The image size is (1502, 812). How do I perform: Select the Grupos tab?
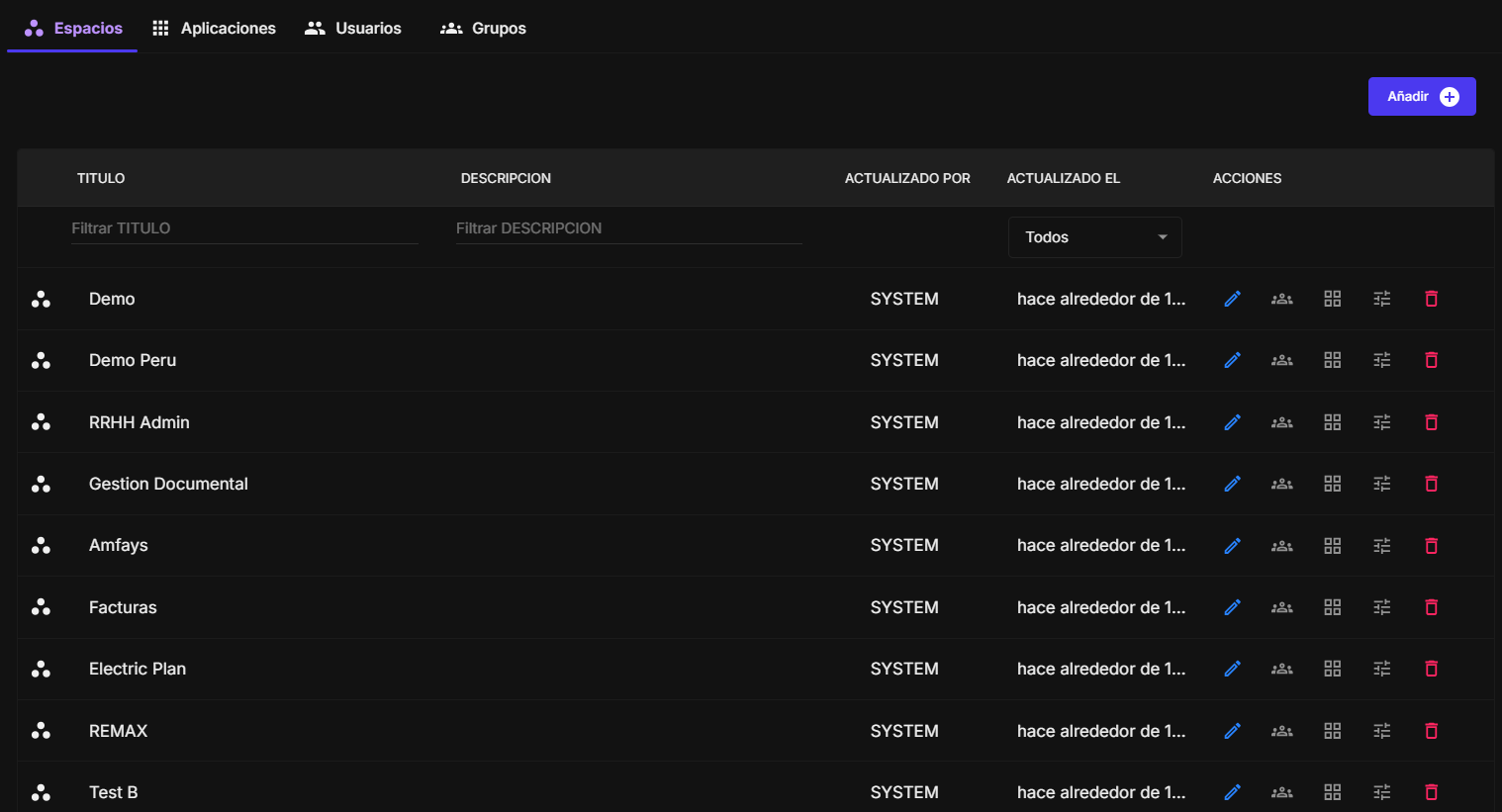[483, 28]
